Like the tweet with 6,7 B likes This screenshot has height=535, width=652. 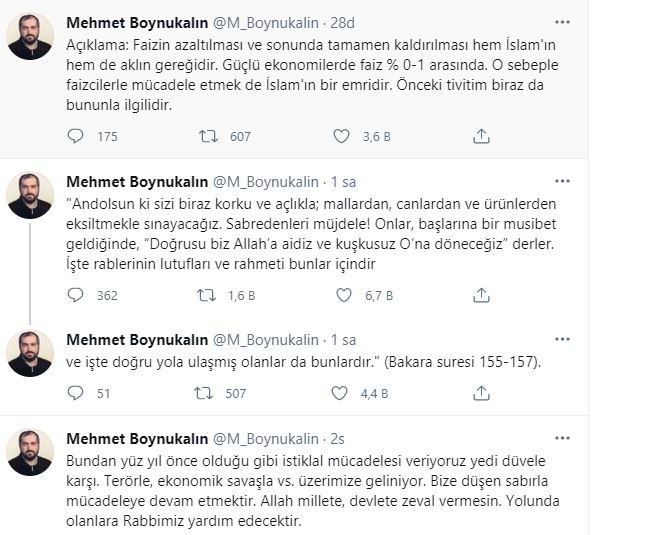tap(341, 295)
